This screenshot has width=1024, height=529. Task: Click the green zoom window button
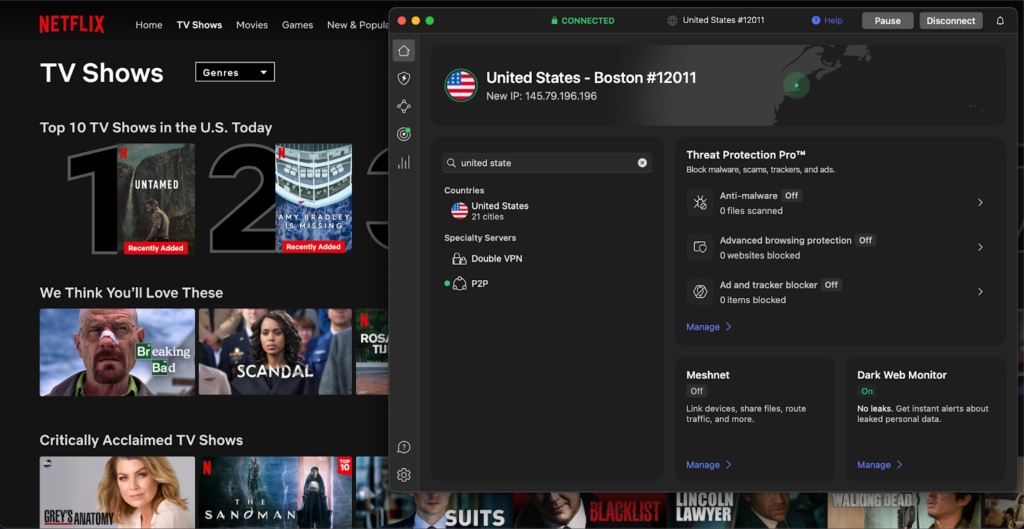click(430, 20)
